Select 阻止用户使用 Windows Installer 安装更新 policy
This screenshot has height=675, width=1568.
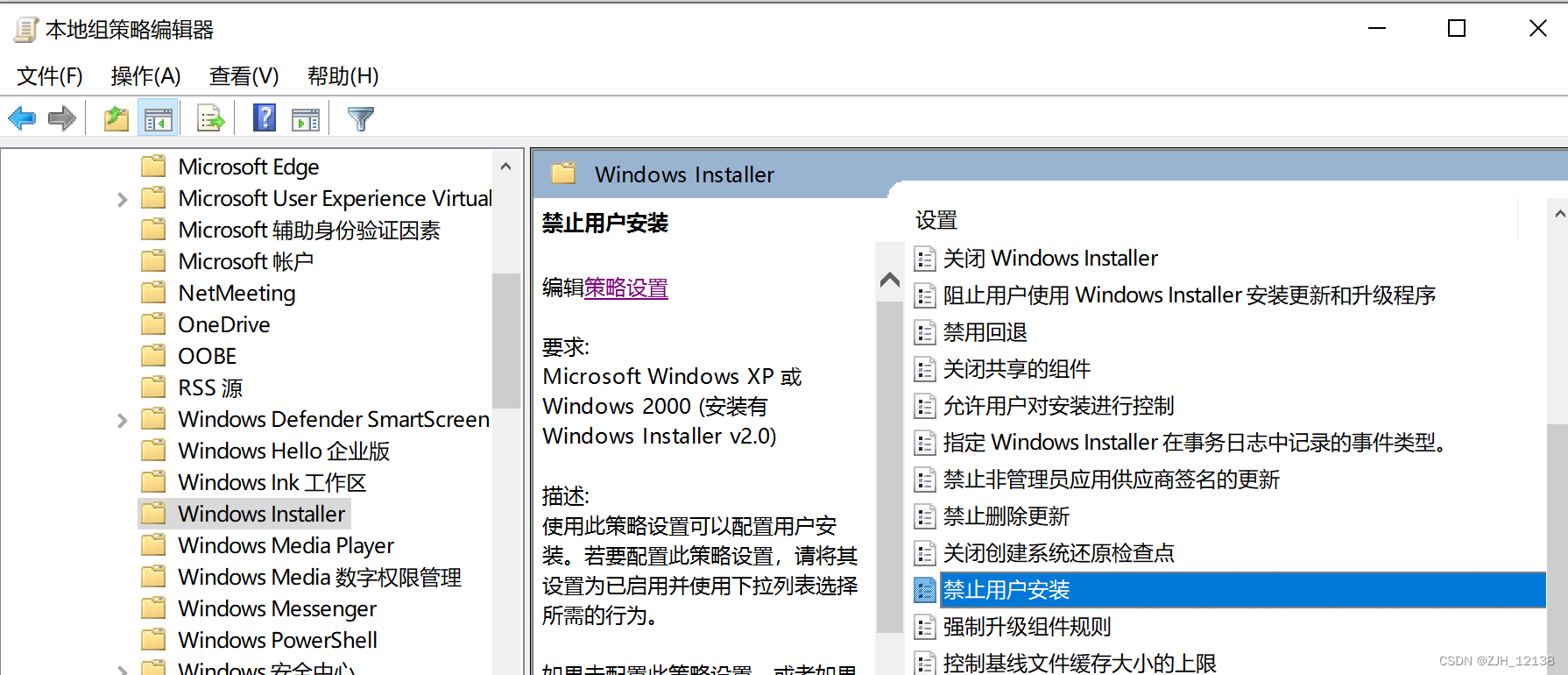(x=1189, y=295)
